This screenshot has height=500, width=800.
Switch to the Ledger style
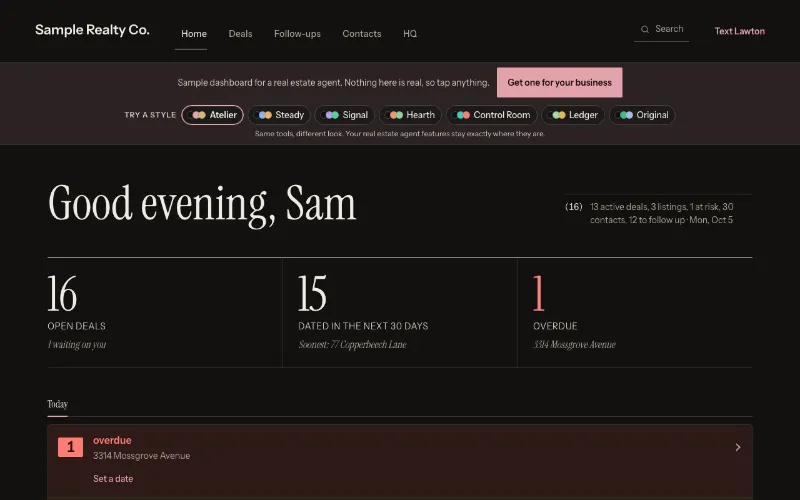[x=573, y=115]
